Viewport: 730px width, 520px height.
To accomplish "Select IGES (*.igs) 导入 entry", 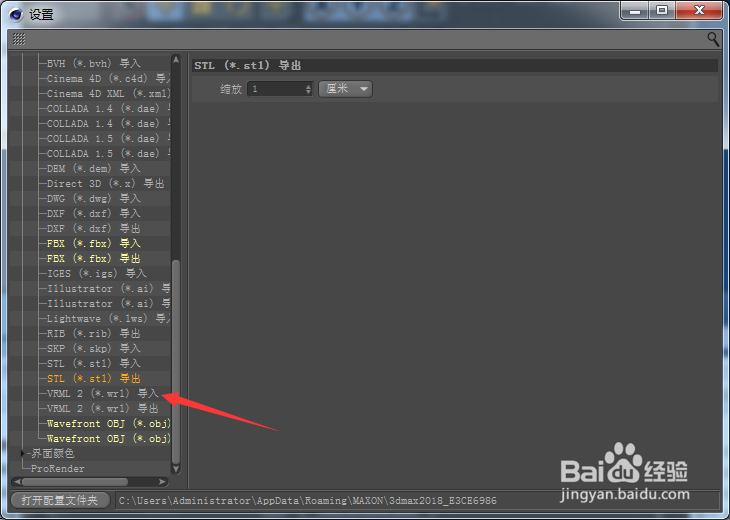I will pos(96,273).
